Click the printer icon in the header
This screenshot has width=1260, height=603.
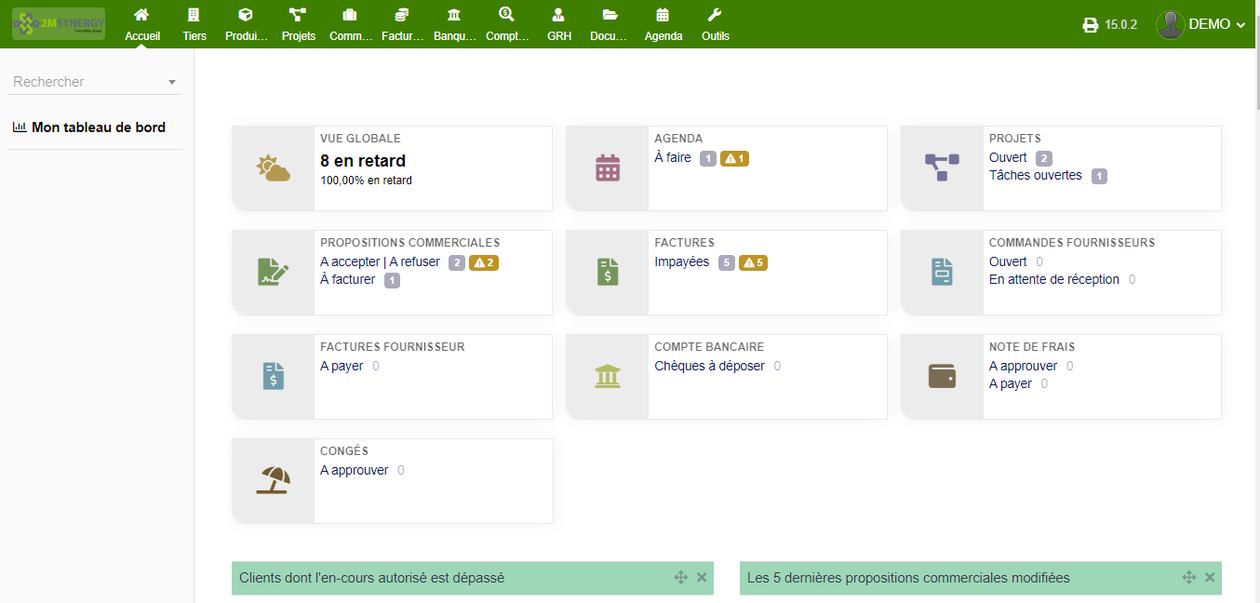[x=1089, y=25]
